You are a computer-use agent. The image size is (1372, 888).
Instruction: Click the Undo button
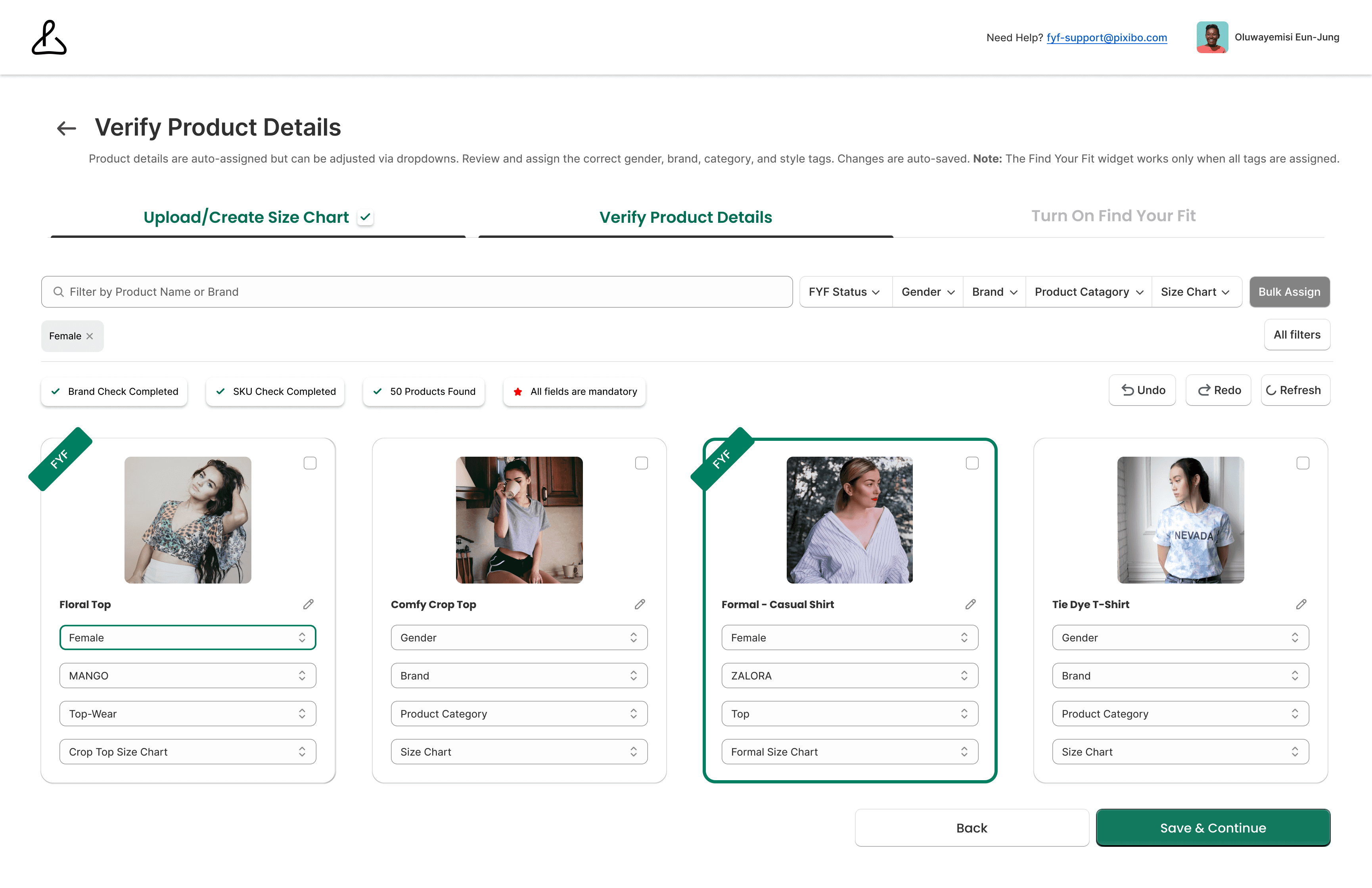[x=1142, y=390]
